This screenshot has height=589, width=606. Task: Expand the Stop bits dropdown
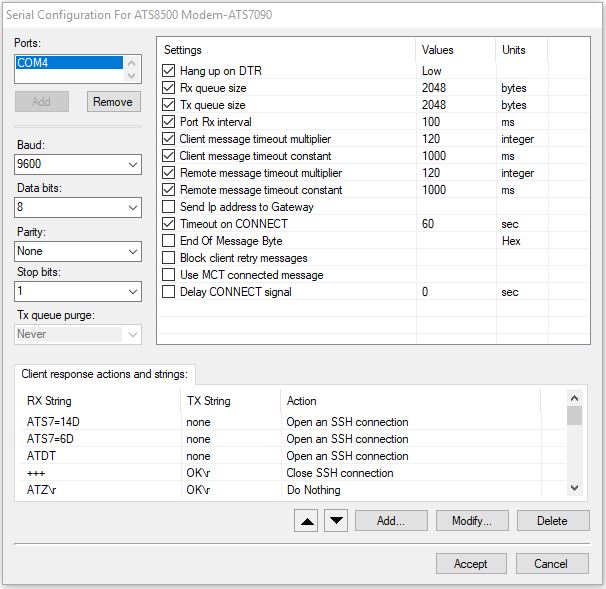pyautogui.click(x=78, y=291)
